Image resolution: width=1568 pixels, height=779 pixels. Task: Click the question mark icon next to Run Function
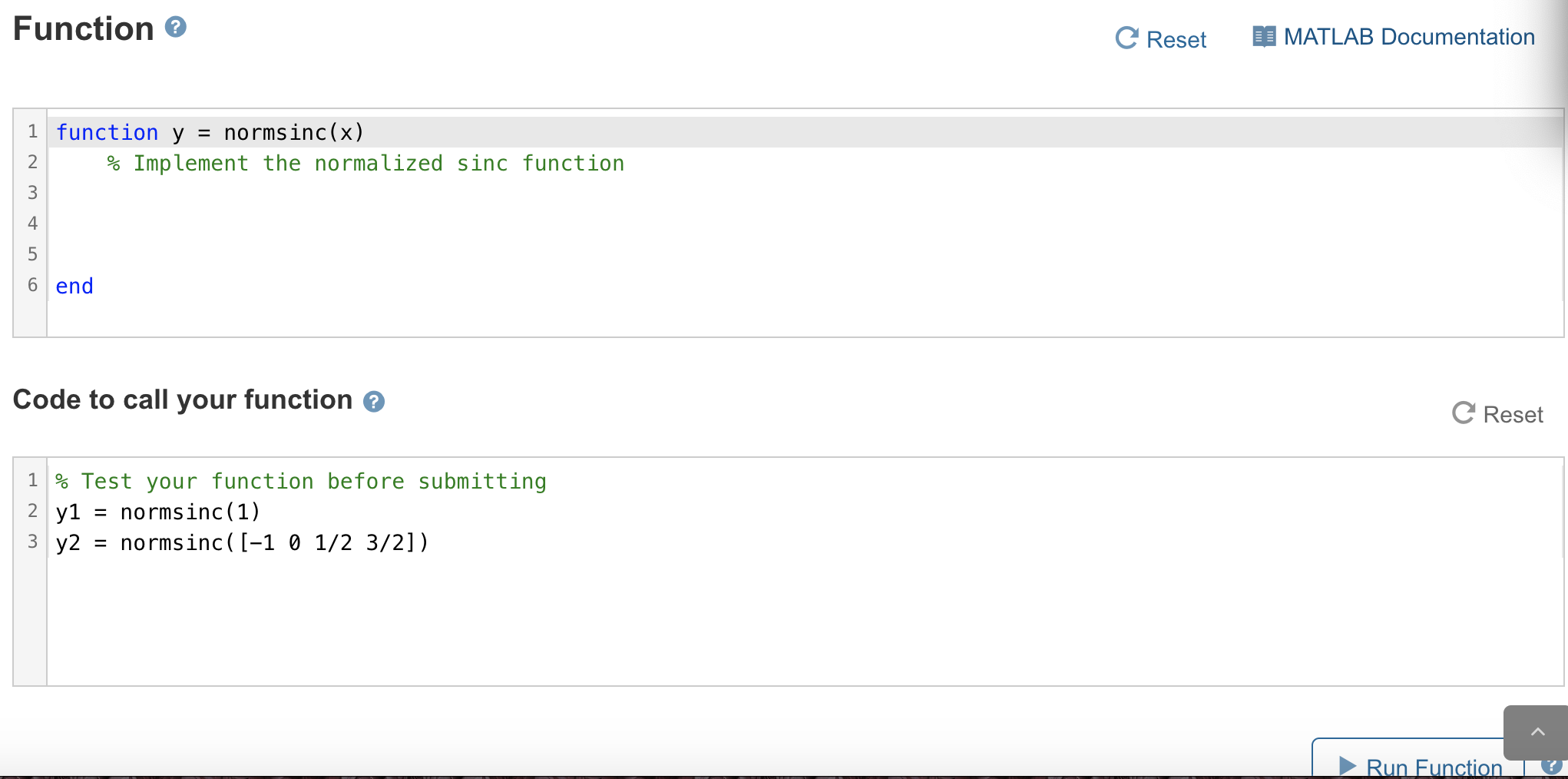point(1553,766)
